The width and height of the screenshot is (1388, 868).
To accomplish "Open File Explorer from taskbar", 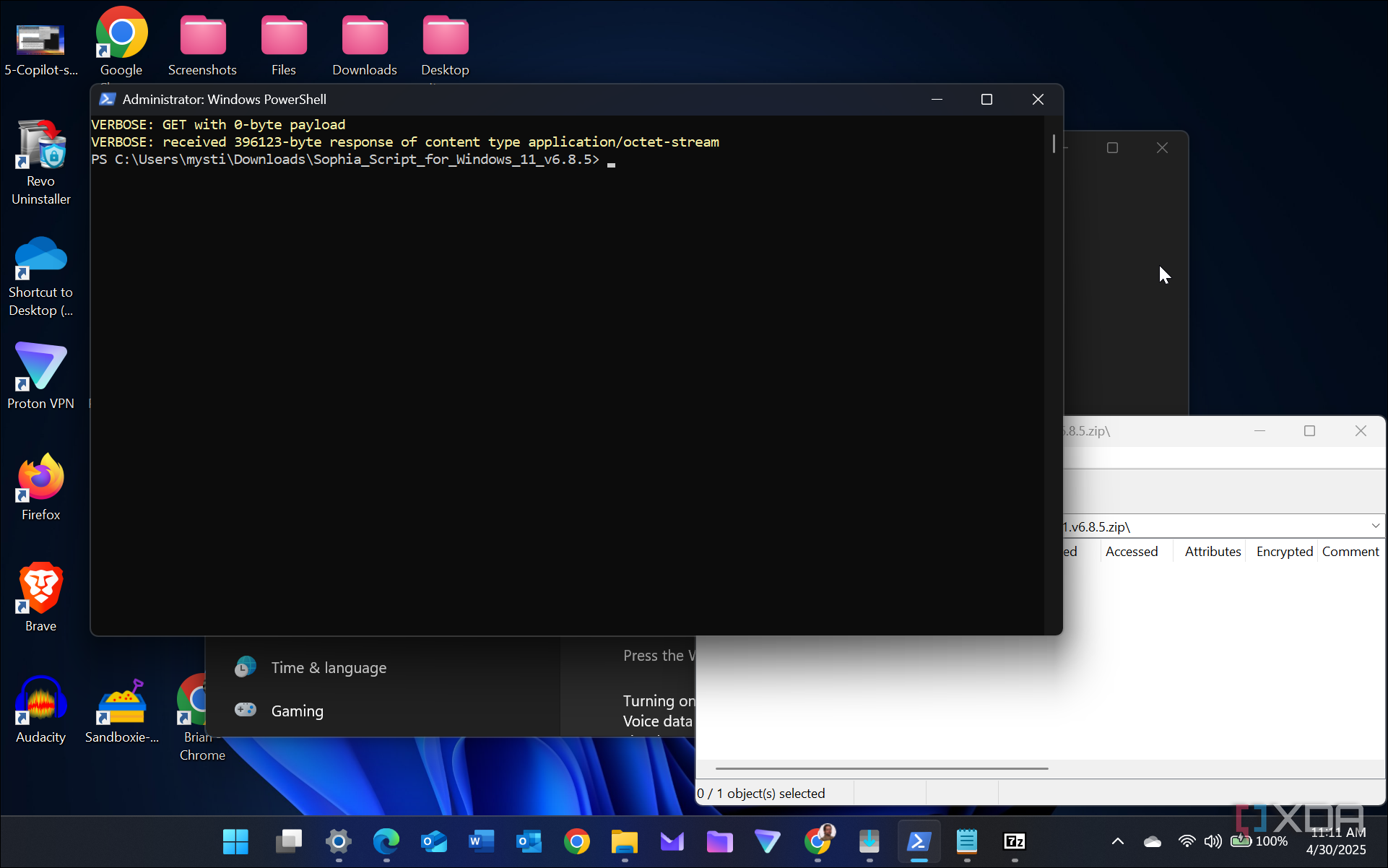I will [x=624, y=841].
